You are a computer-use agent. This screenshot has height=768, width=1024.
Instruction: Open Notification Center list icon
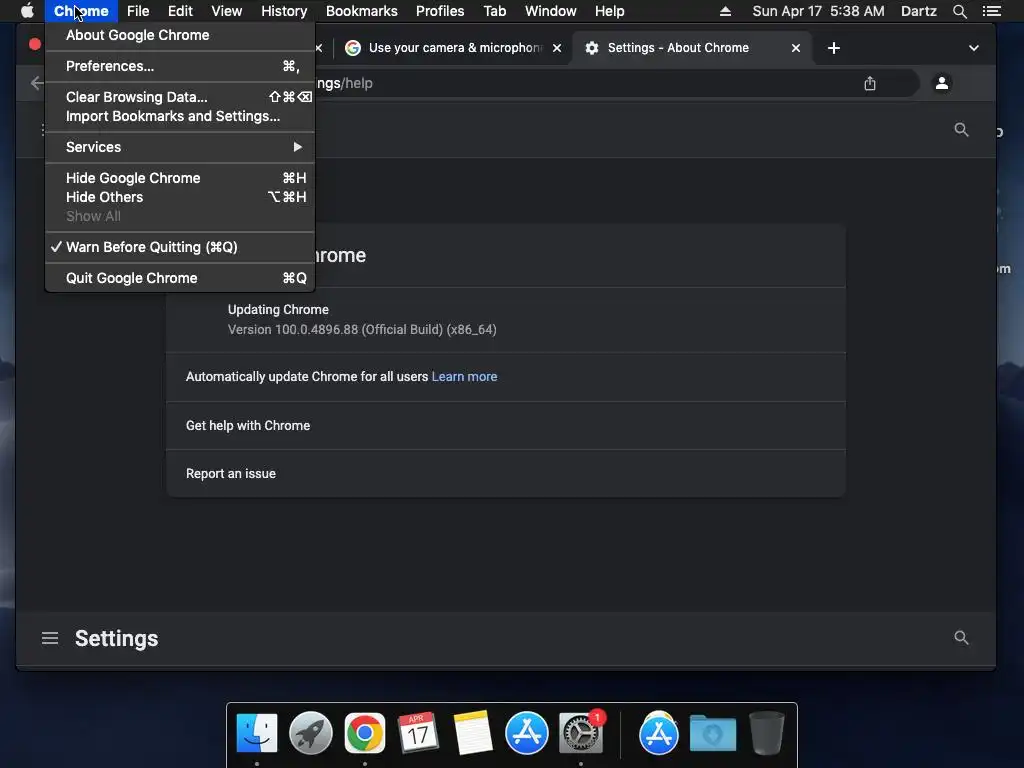point(991,11)
